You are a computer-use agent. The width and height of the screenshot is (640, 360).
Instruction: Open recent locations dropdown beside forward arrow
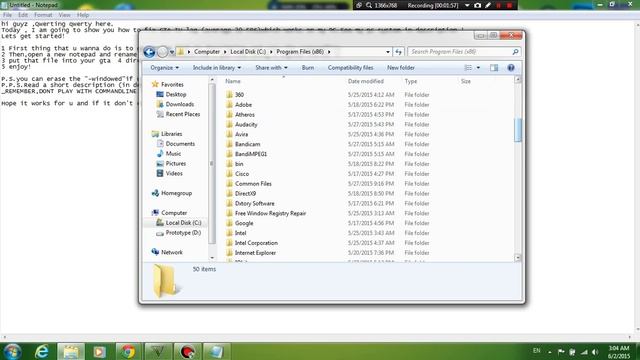point(172,52)
